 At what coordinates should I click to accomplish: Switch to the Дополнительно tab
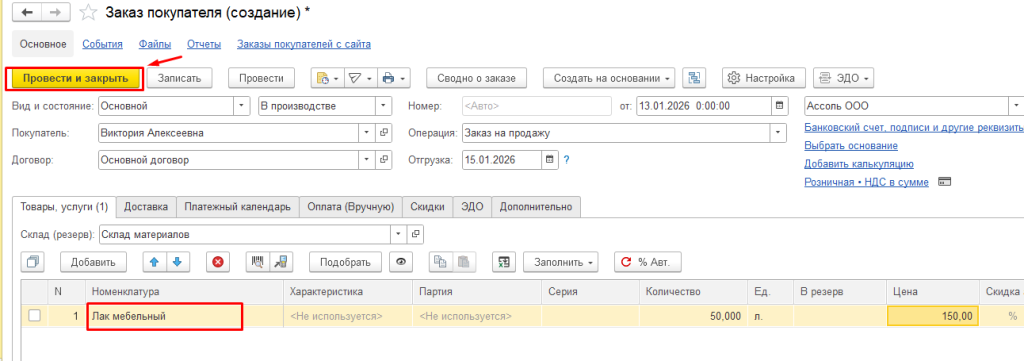pyautogui.click(x=536, y=207)
